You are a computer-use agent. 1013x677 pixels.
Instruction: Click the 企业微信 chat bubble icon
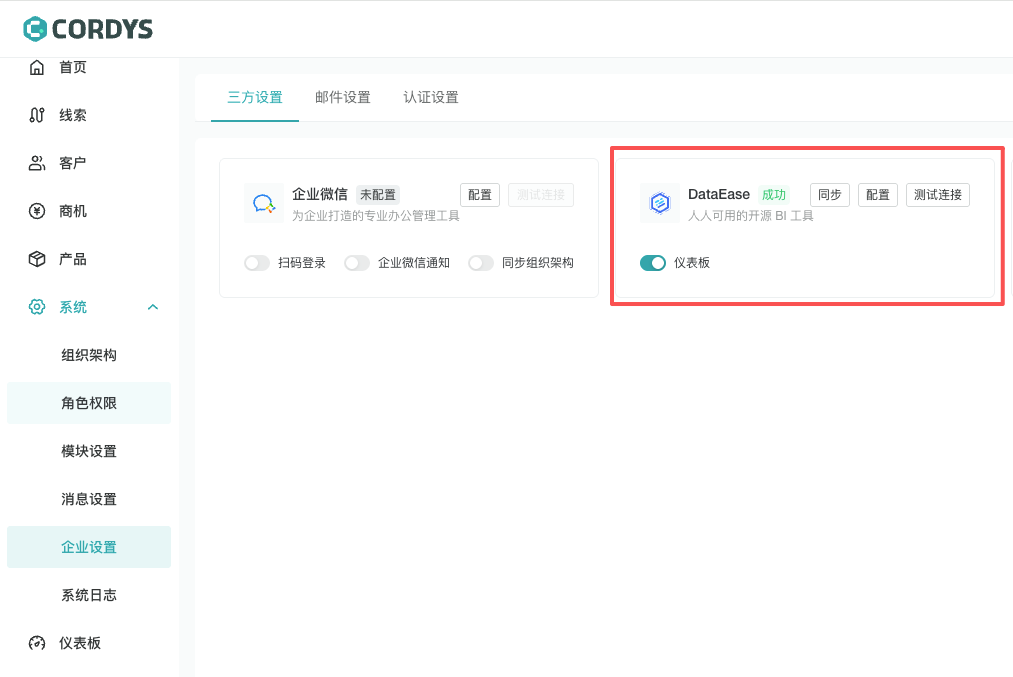point(264,203)
